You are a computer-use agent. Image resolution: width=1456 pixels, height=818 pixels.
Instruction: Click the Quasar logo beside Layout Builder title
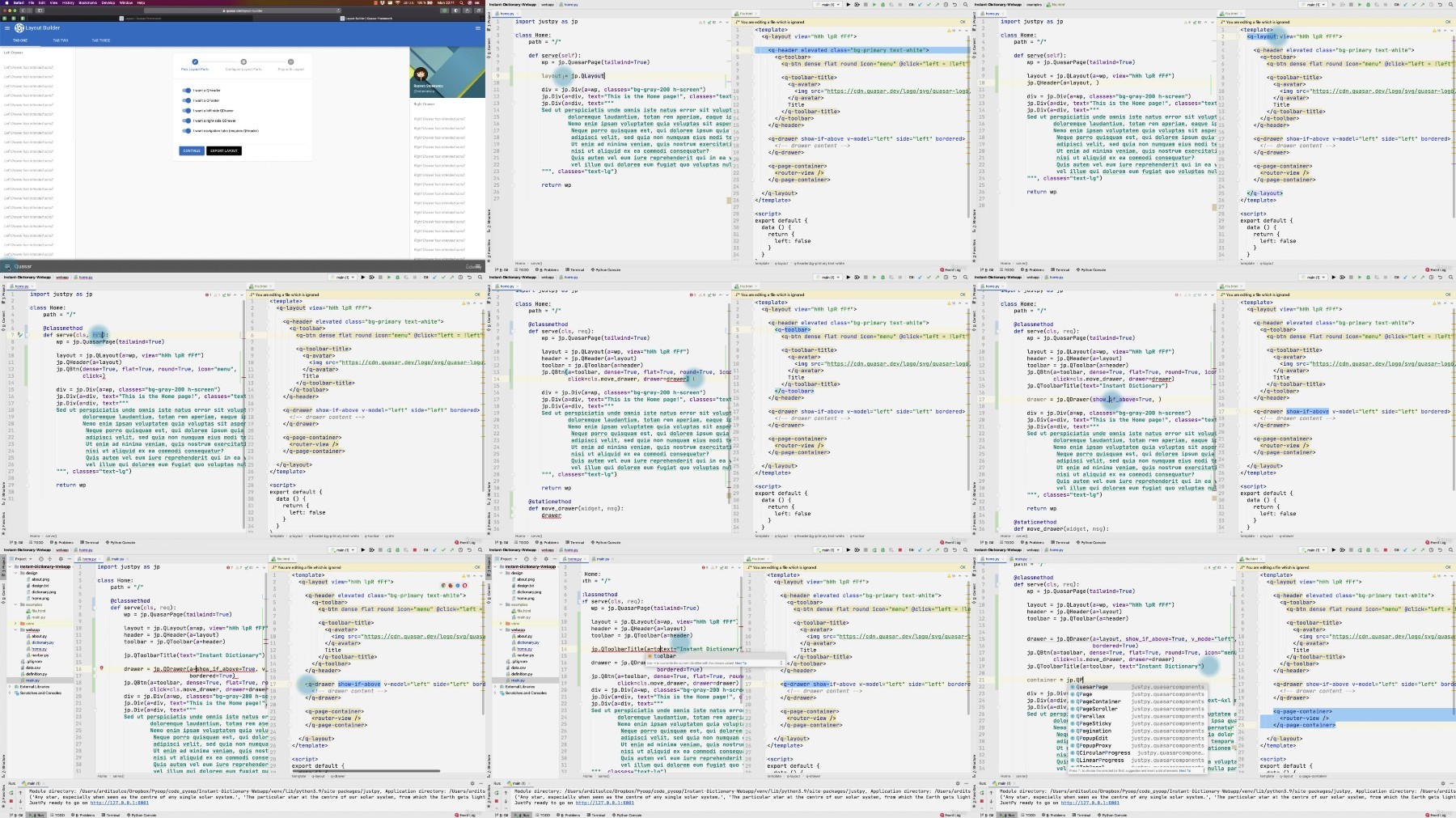coord(19,28)
